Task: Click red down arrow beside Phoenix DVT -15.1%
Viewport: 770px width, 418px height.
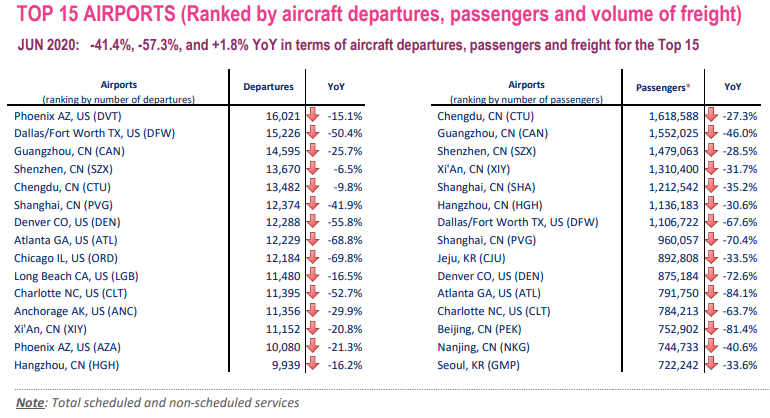Action: click(x=313, y=116)
